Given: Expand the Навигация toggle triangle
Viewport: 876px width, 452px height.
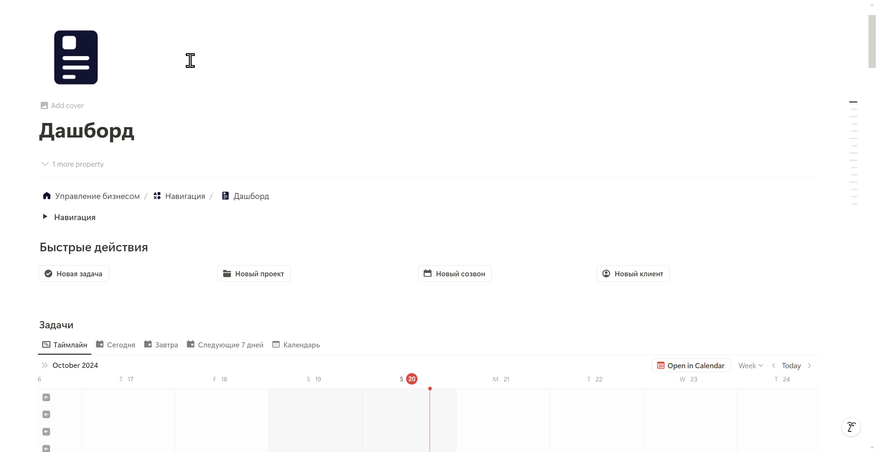Looking at the screenshot, I should pos(45,217).
